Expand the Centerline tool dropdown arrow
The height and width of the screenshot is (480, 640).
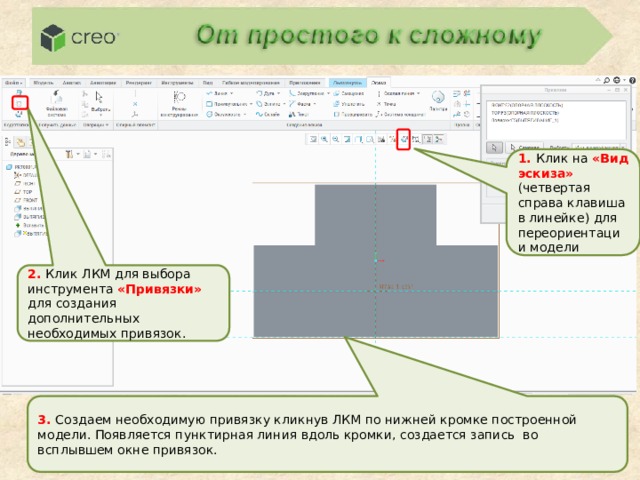click(418, 93)
